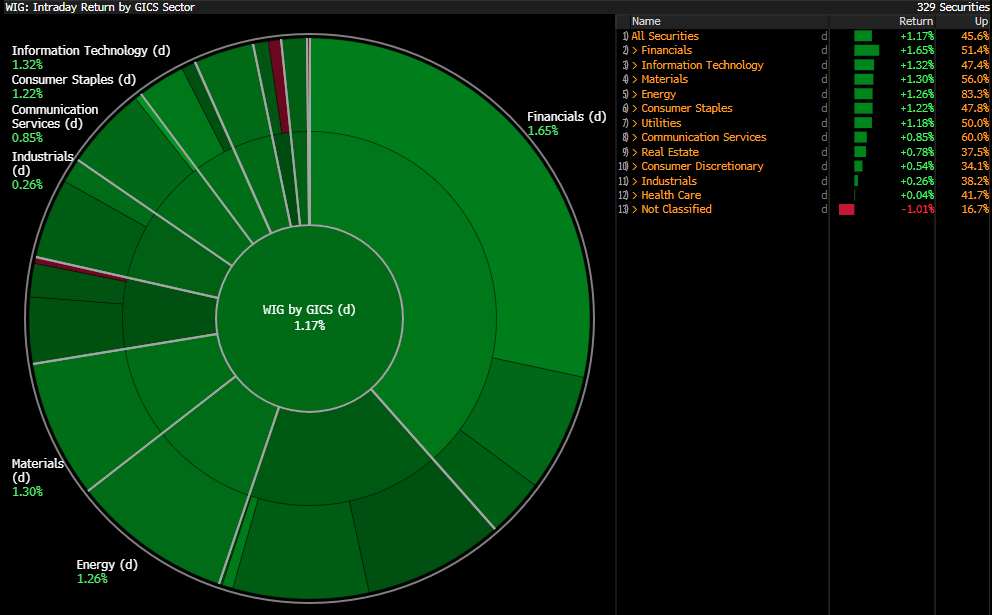This screenshot has width=992, height=615.
Task: Select the Utilities table row
Action: 661,123
